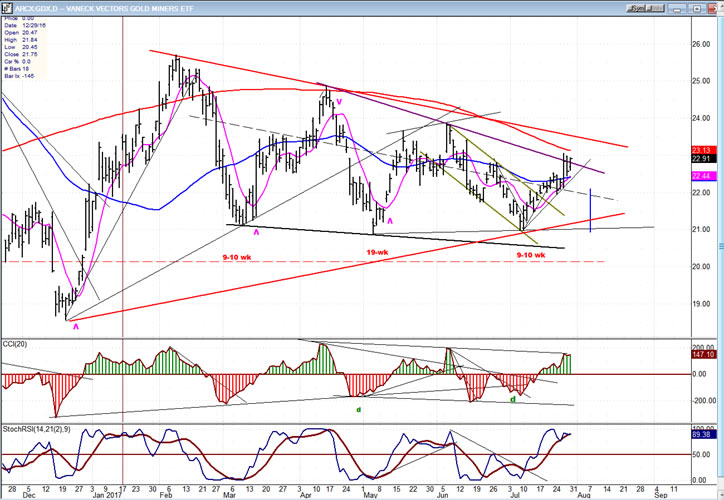Click the blue 22.44 price tag
This screenshot has height=500, width=724.
[x=701, y=176]
